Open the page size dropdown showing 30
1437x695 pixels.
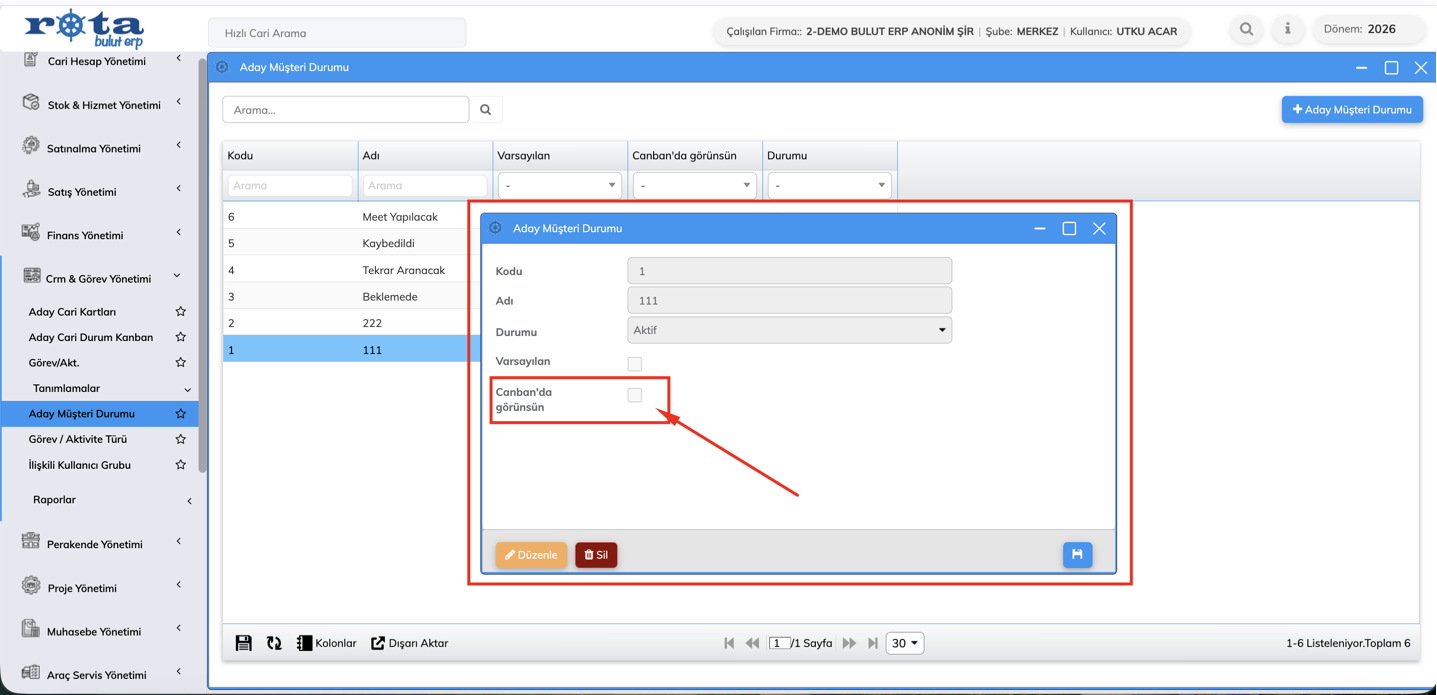coord(904,643)
